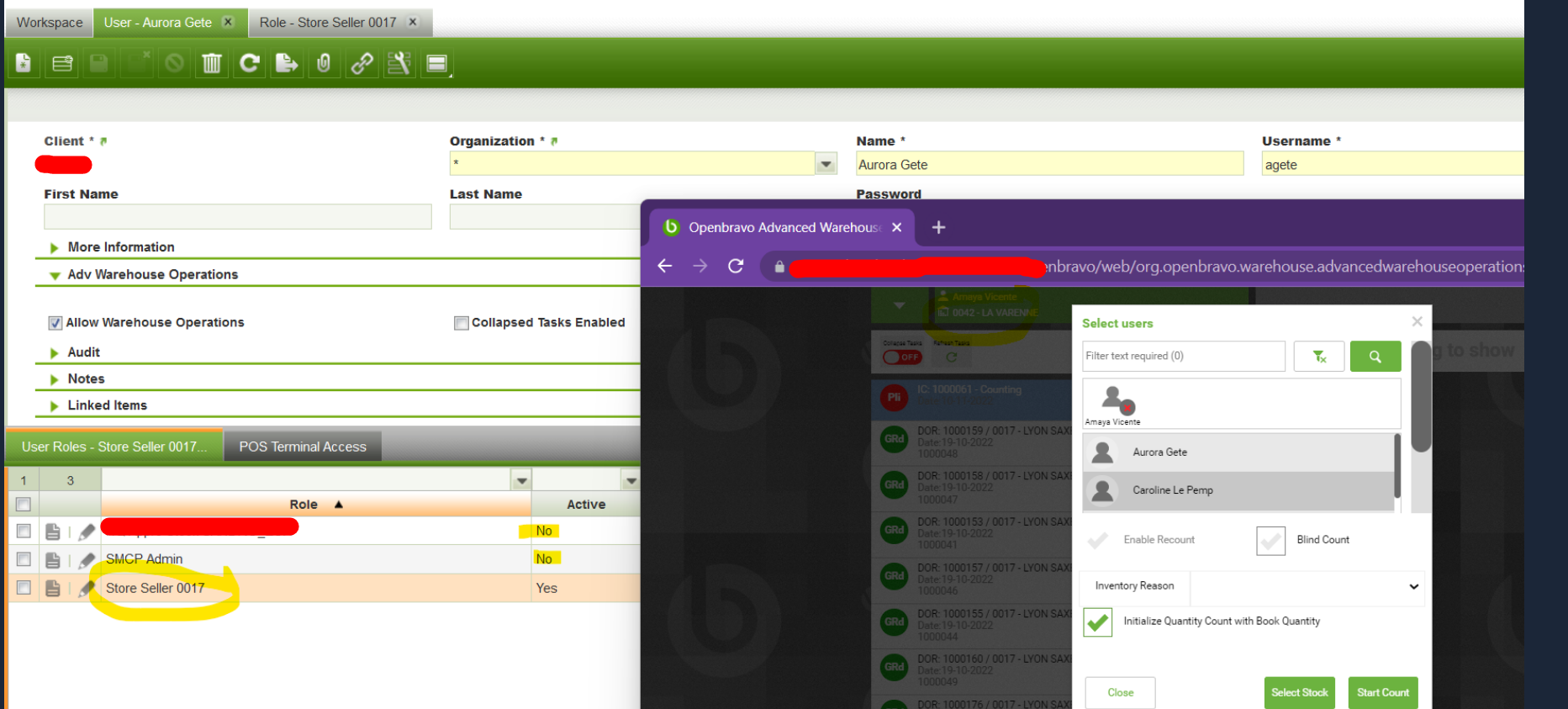This screenshot has height=709, width=1568.
Task: Expand the Linked Items section
Action: click(54, 406)
